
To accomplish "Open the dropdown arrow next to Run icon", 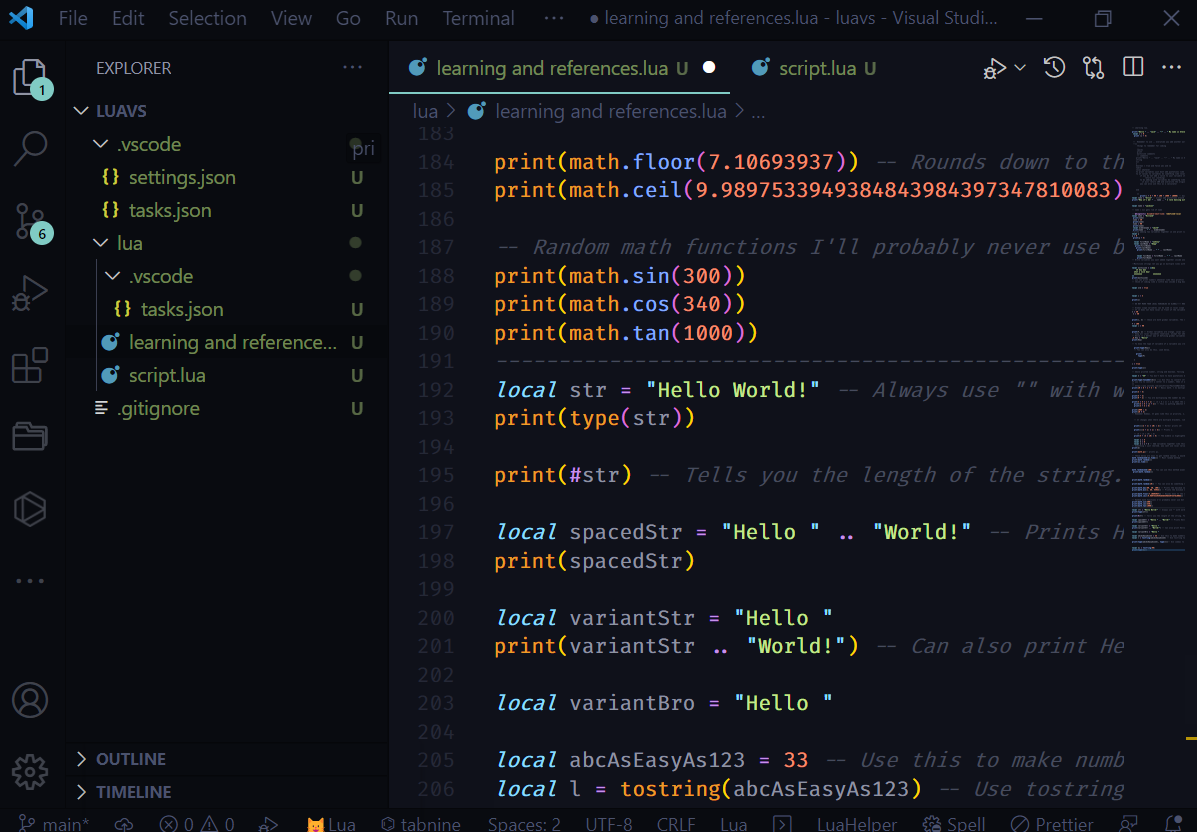I will pos(1020,68).
